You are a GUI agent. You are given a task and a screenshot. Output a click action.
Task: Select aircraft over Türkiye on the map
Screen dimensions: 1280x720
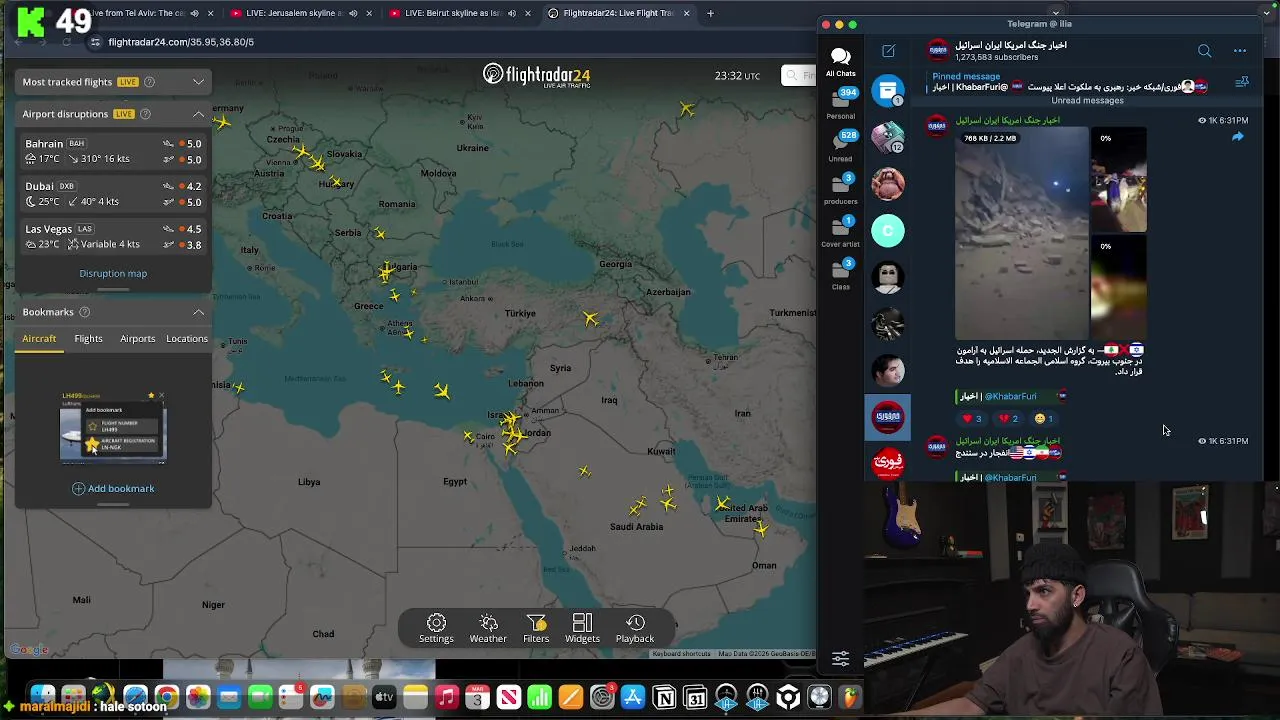pyautogui.click(x=591, y=319)
